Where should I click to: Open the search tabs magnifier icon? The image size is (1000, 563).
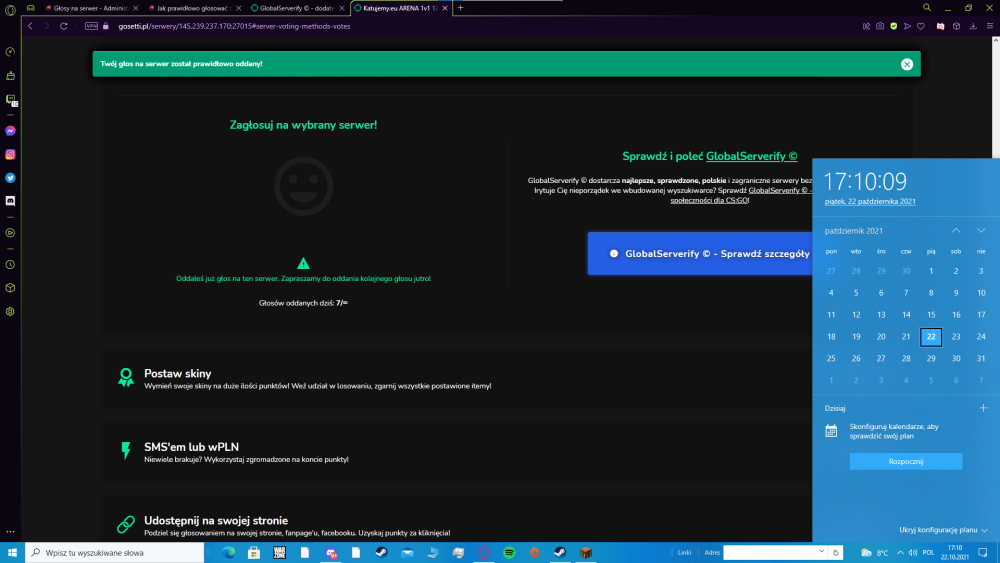(927, 8)
